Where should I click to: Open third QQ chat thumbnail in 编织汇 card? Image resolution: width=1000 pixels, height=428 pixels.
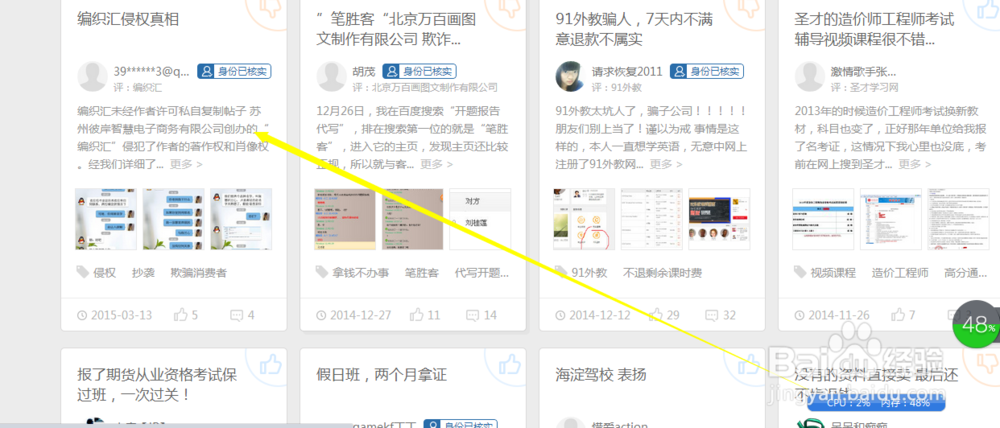241,219
